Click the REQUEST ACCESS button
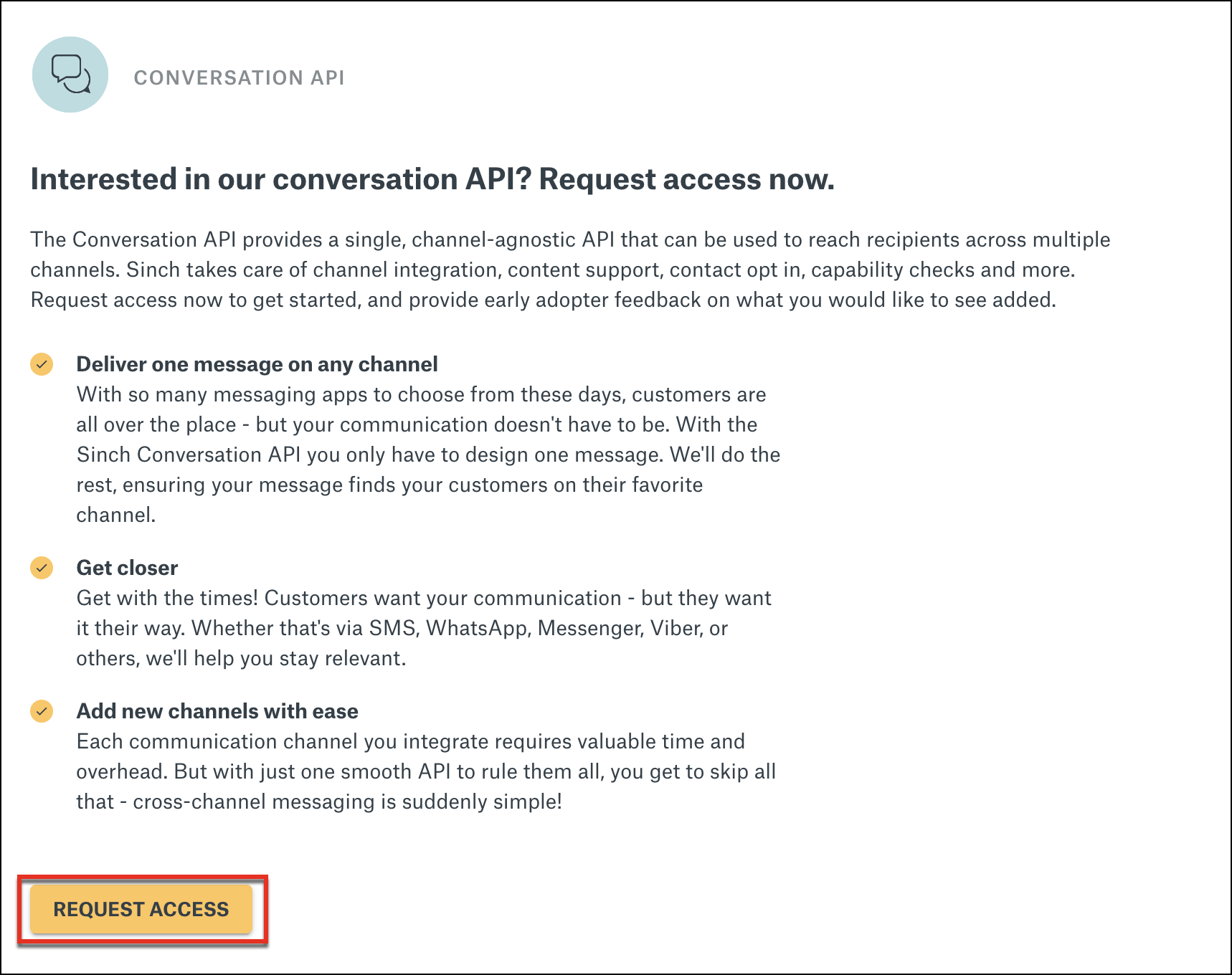The image size is (1232, 975). coord(140,909)
